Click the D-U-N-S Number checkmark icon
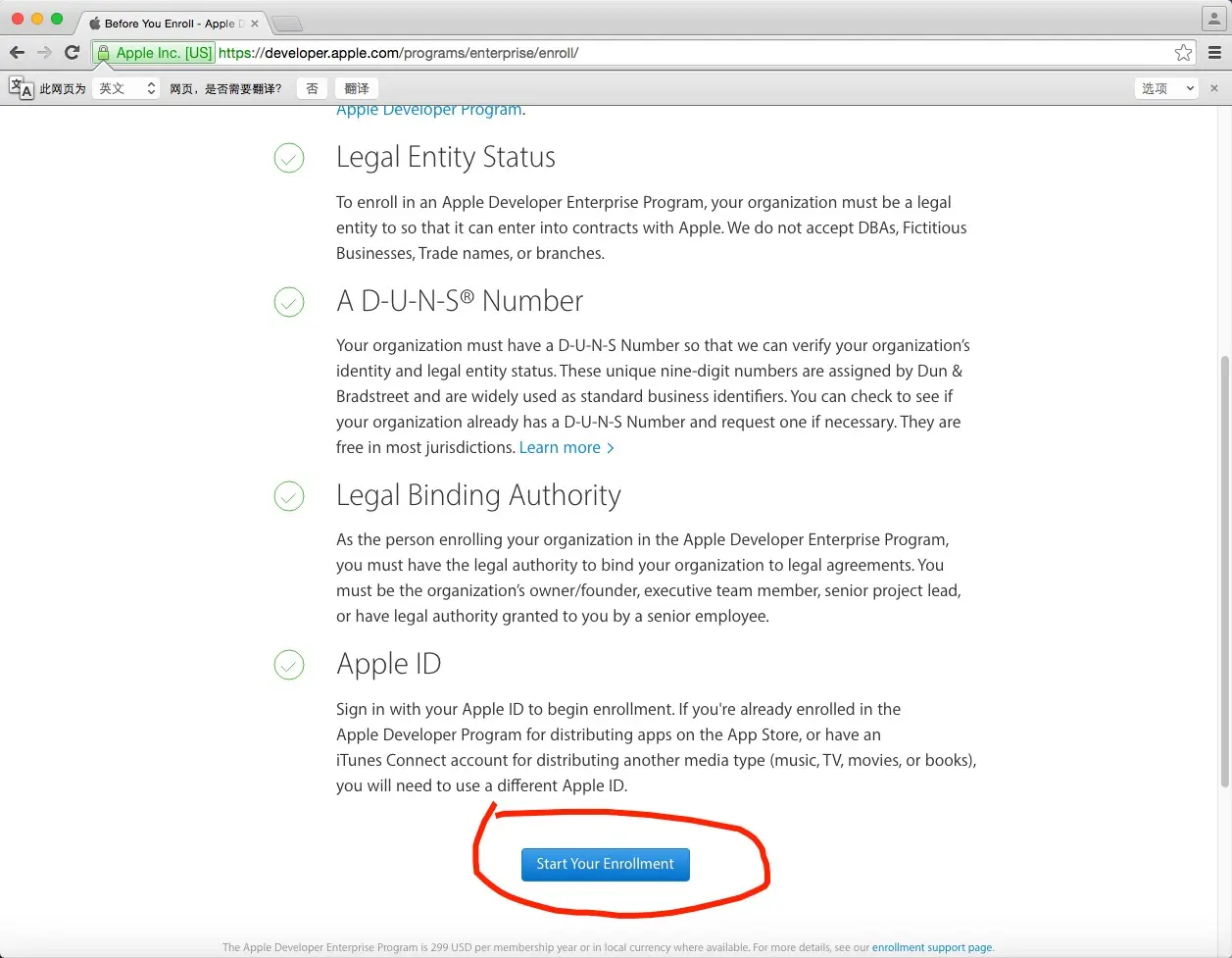The image size is (1232, 958). coord(289,302)
